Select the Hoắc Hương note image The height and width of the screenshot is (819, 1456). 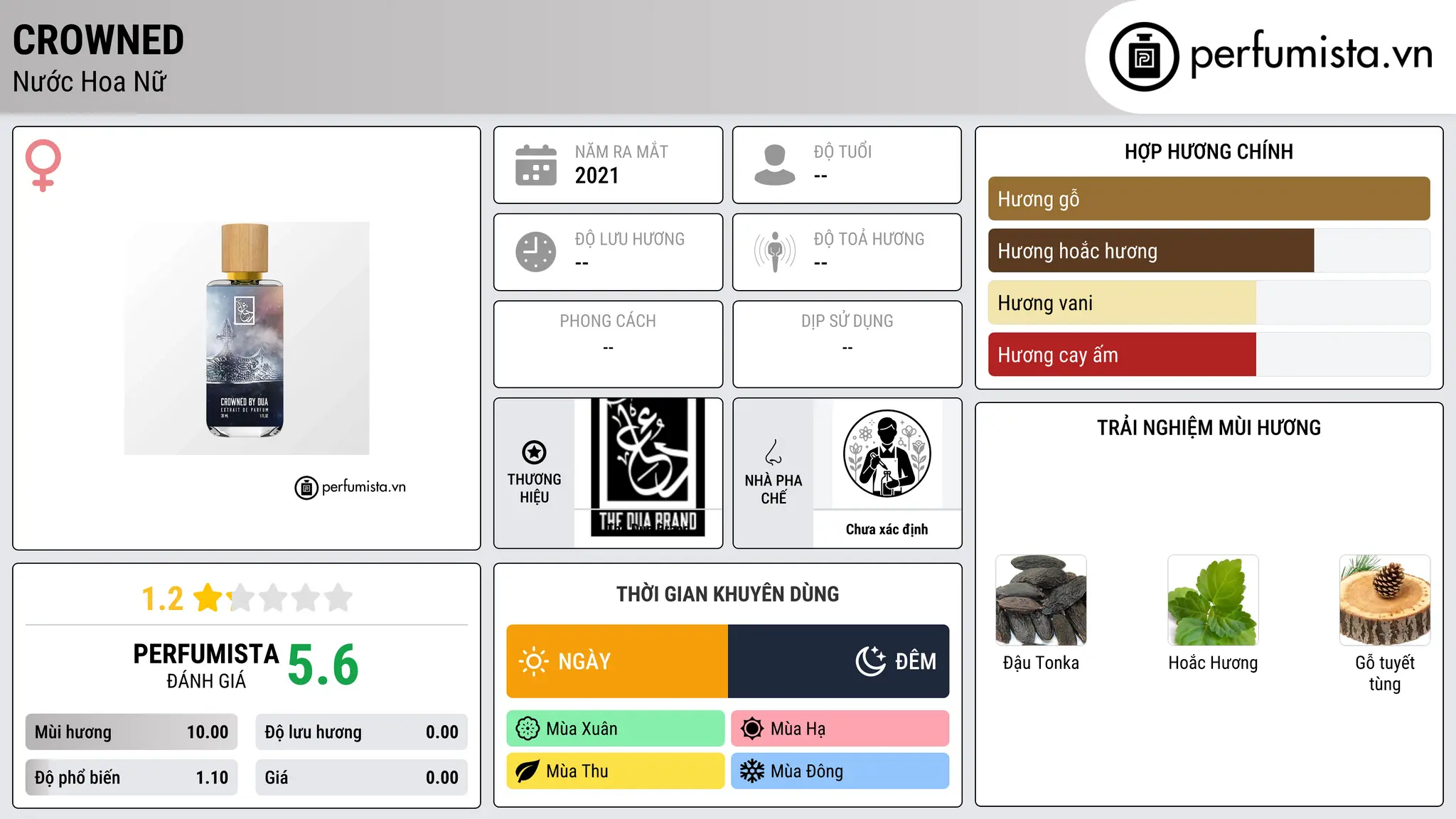coord(1213,600)
